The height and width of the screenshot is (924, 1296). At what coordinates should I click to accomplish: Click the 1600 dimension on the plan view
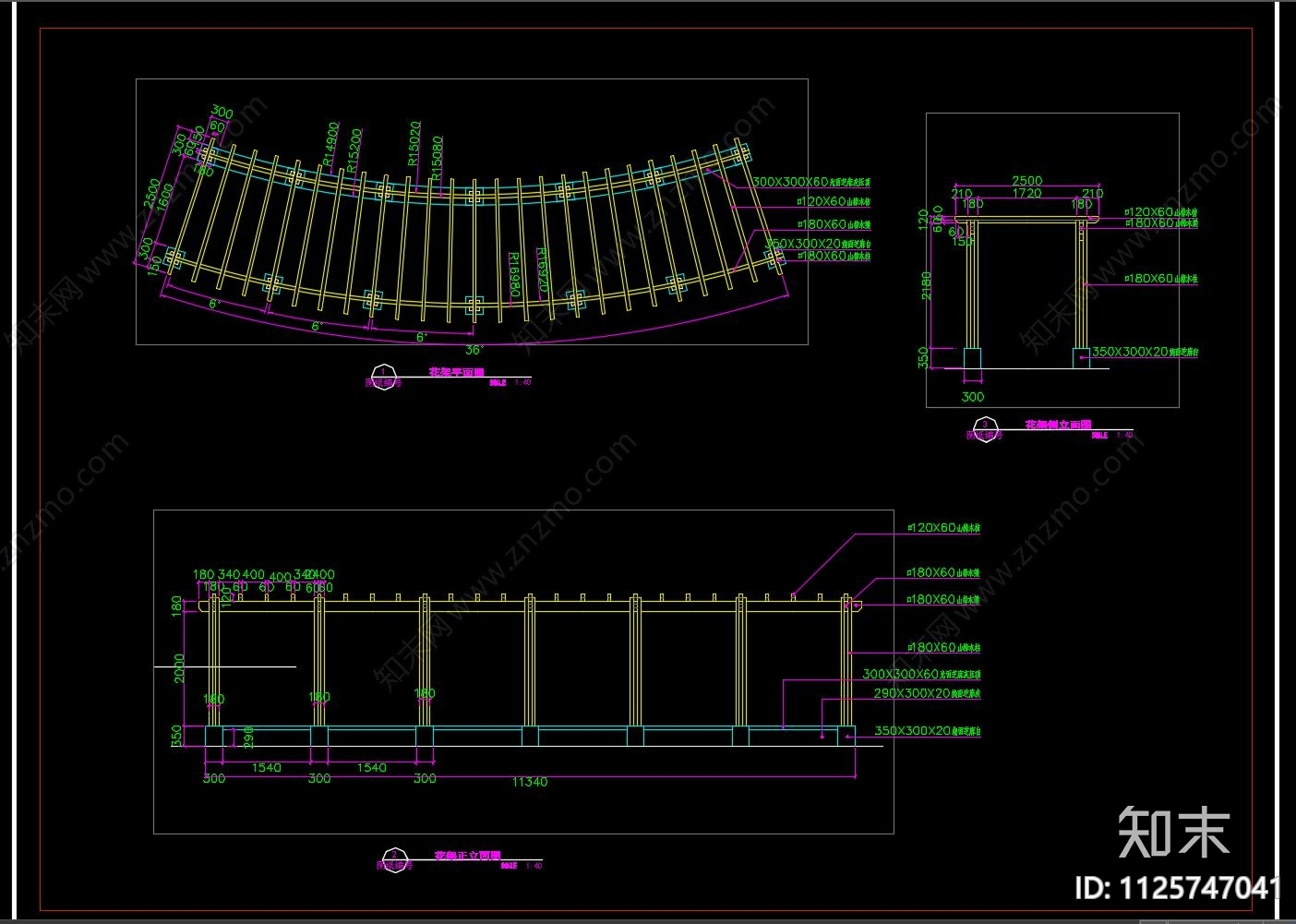tap(167, 198)
